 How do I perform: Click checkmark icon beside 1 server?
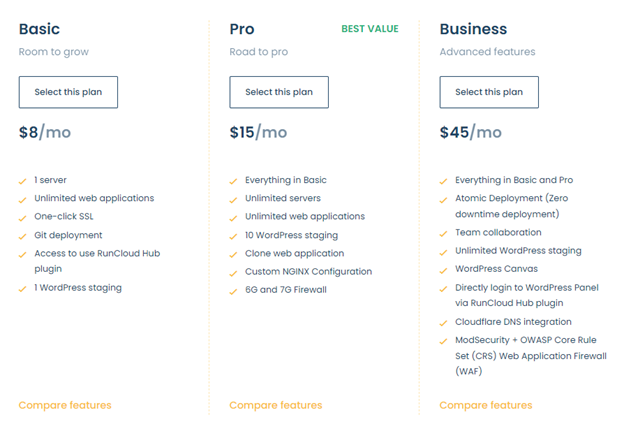click(x=22, y=181)
